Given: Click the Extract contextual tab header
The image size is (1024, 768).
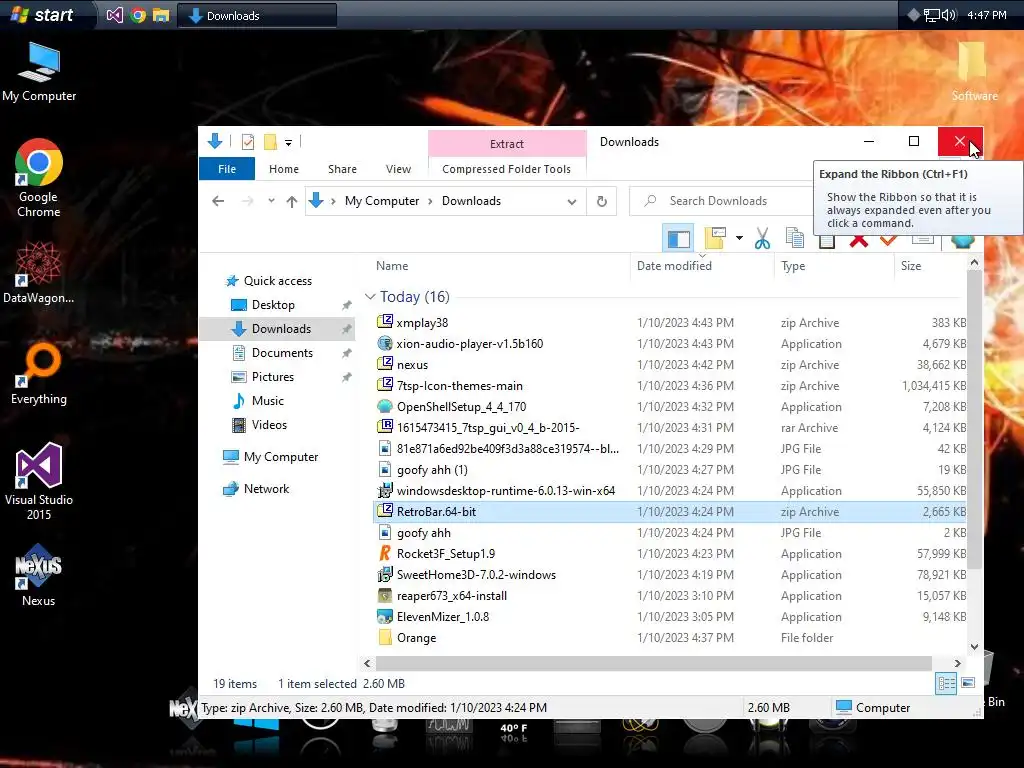Looking at the screenshot, I should point(507,144).
